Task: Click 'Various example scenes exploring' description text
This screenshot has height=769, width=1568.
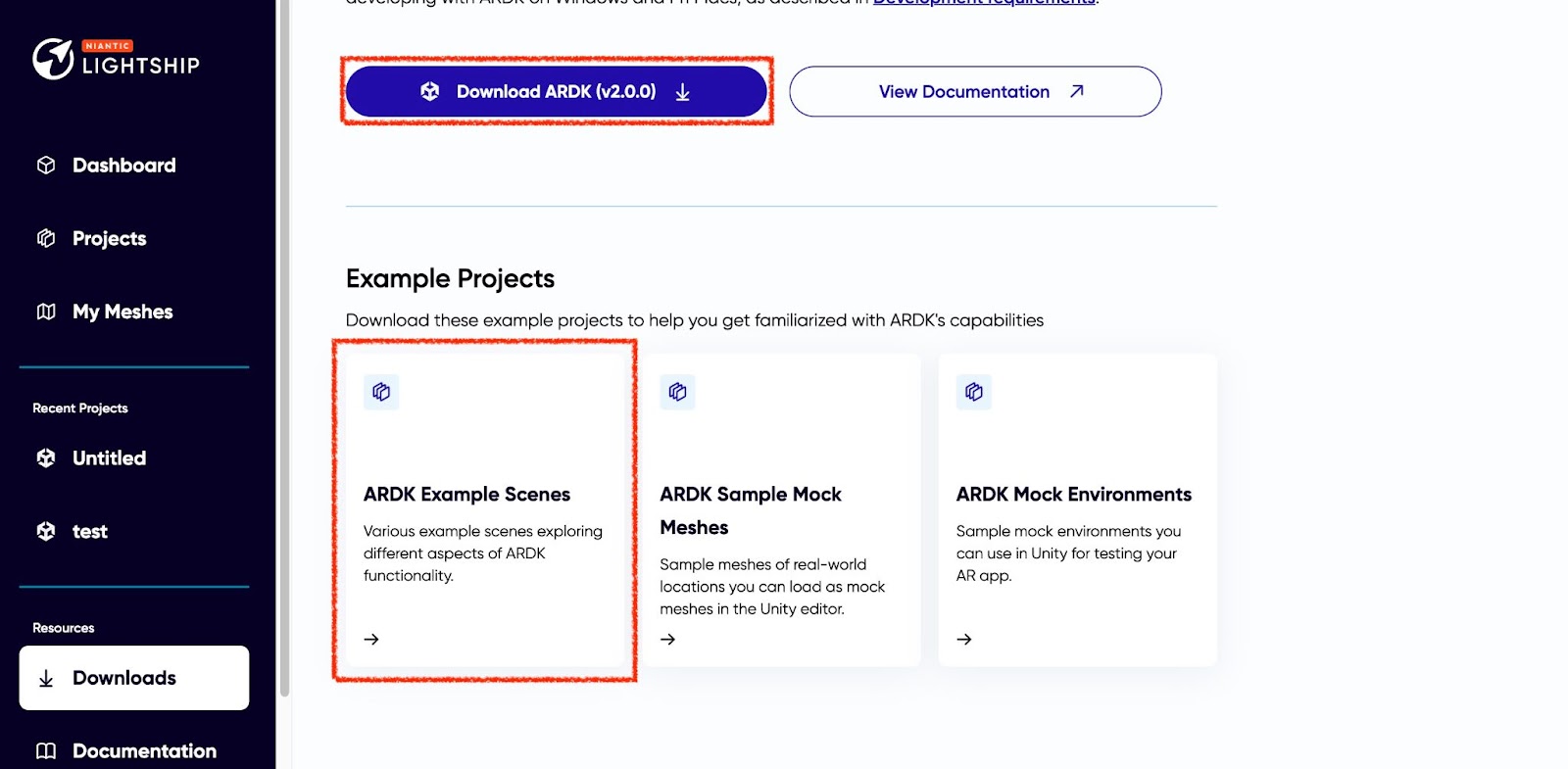Action: pyautogui.click(x=483, y=553)
